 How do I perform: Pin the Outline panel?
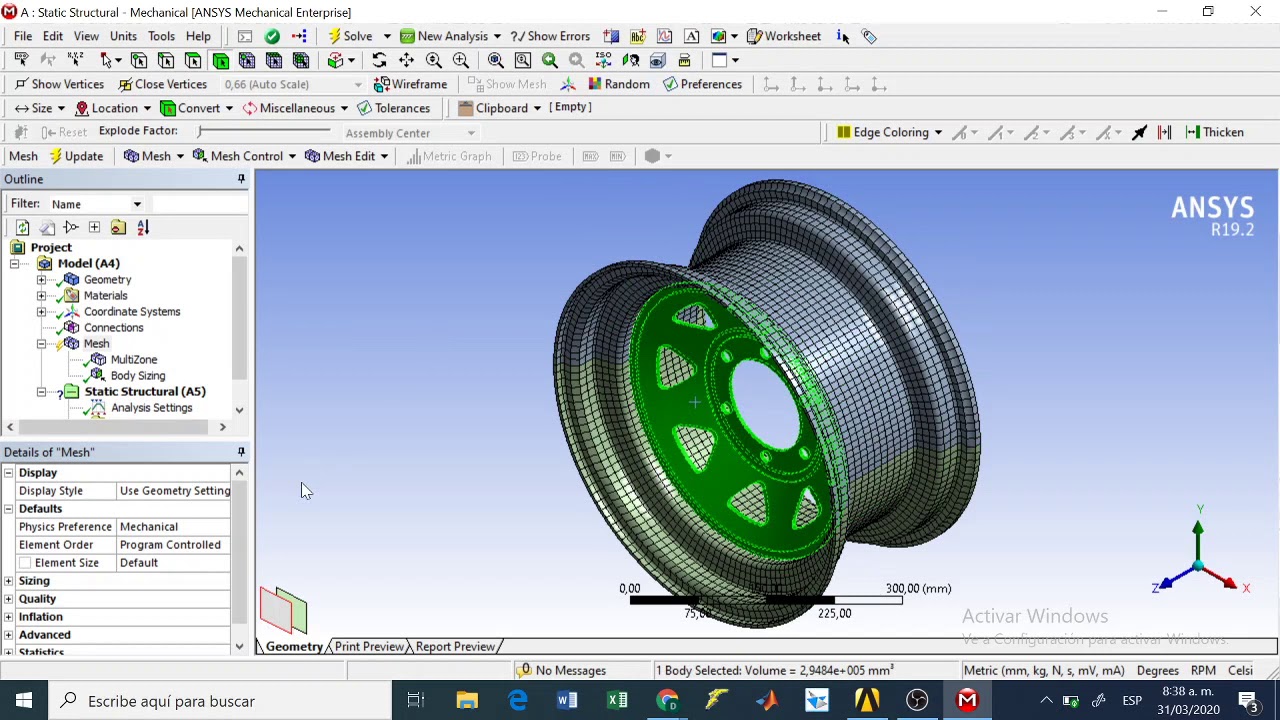pyautogui.click(x=241, y=179)
